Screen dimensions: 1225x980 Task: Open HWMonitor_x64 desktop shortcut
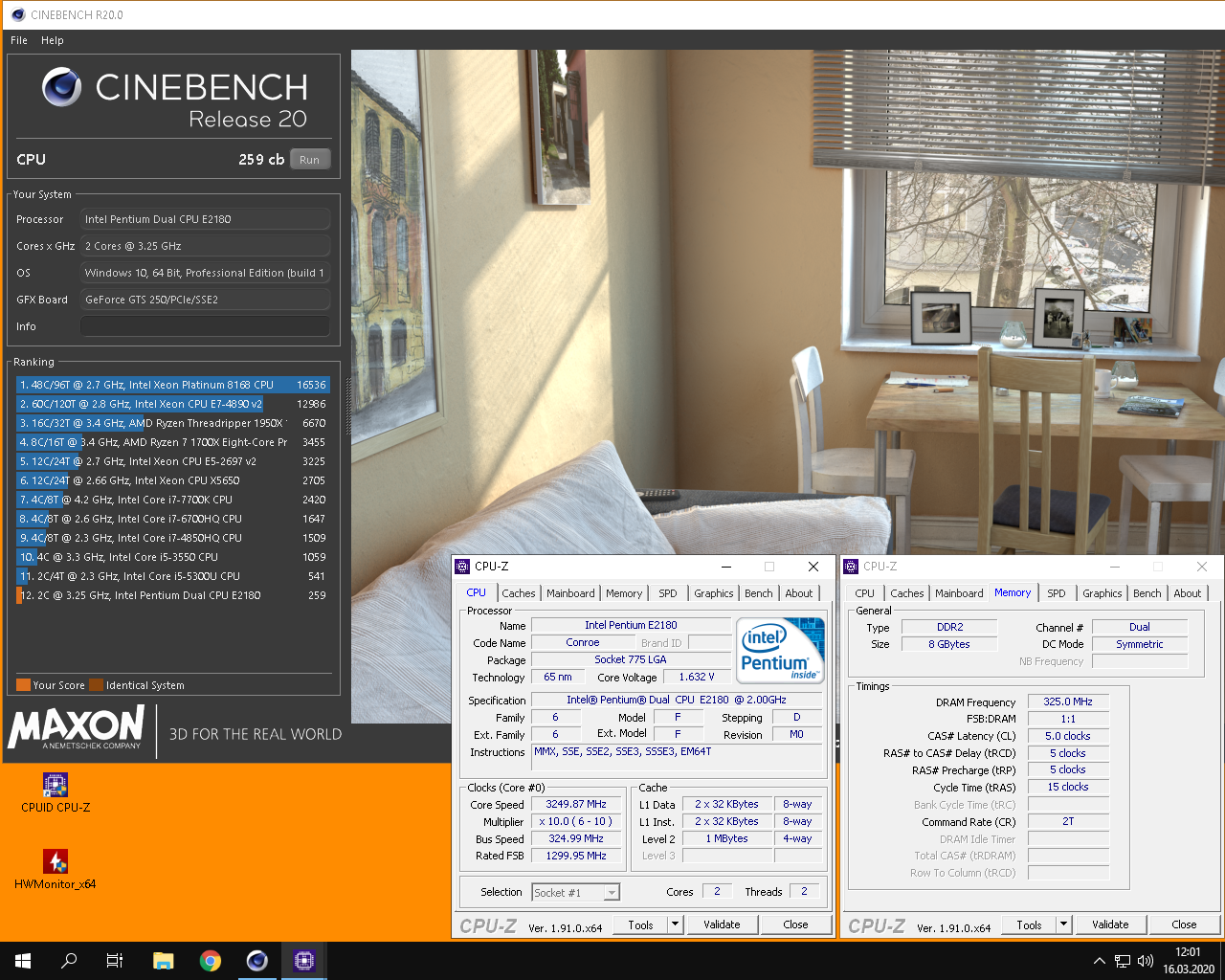tap(56, 869)
